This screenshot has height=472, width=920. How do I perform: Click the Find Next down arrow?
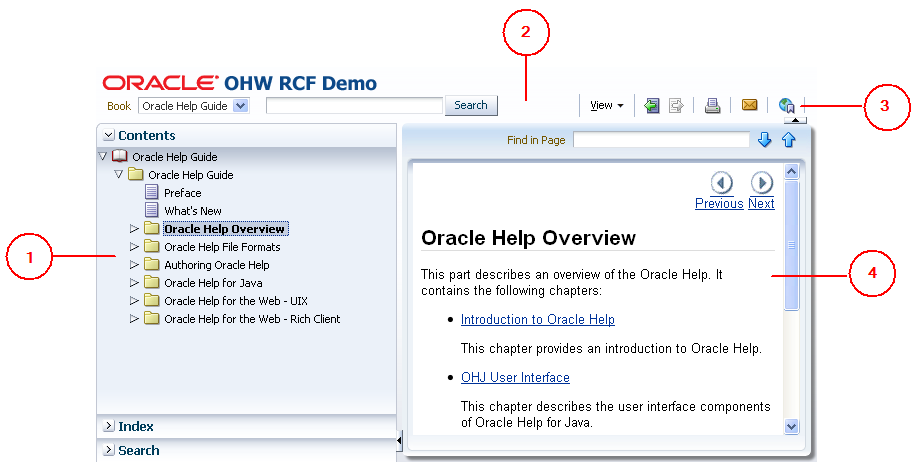pyautogui.click(x=764, y=140)
